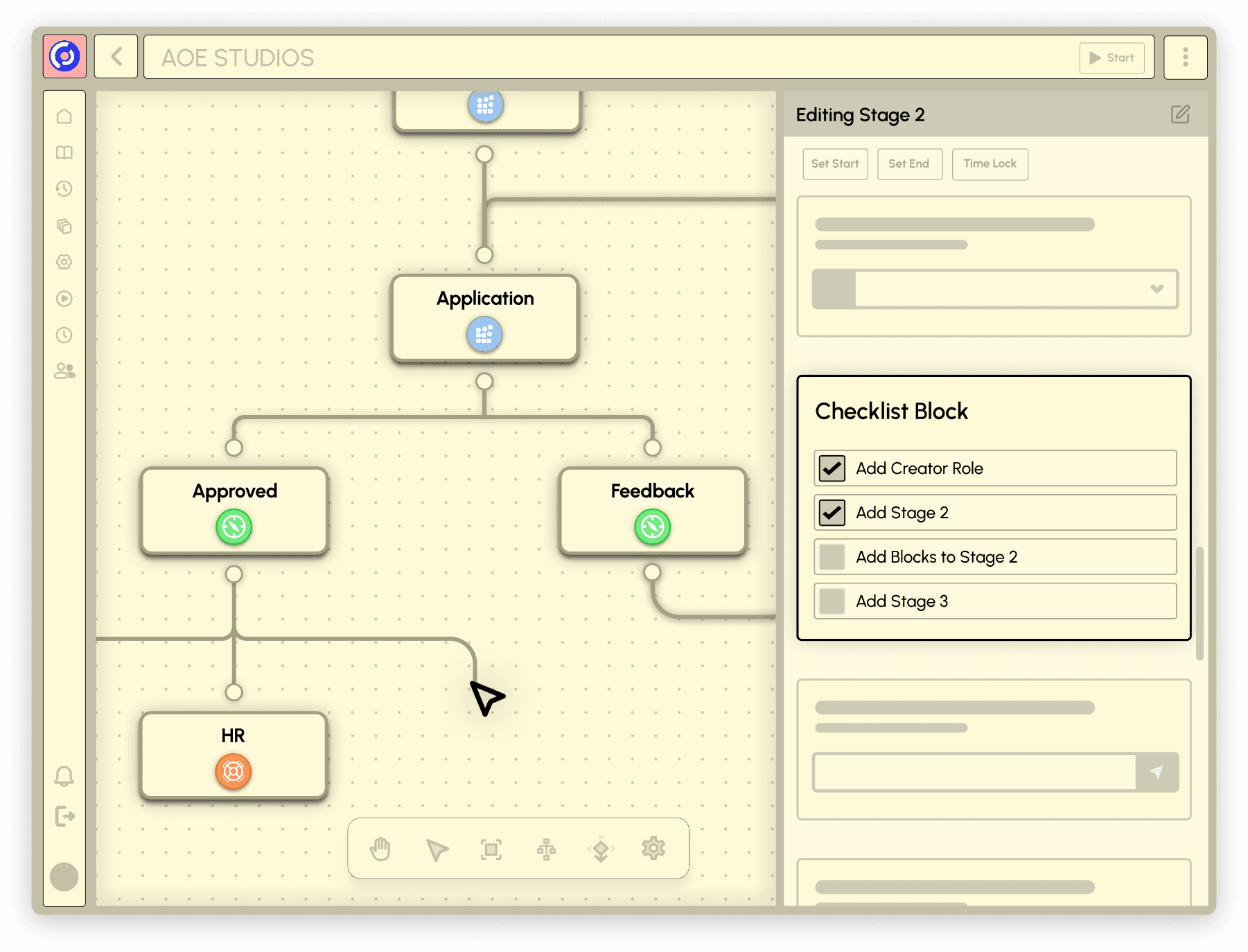Screen dimensions: 1248x952
Task: Go back with the chevron arrow button
Action: point(116,56)
